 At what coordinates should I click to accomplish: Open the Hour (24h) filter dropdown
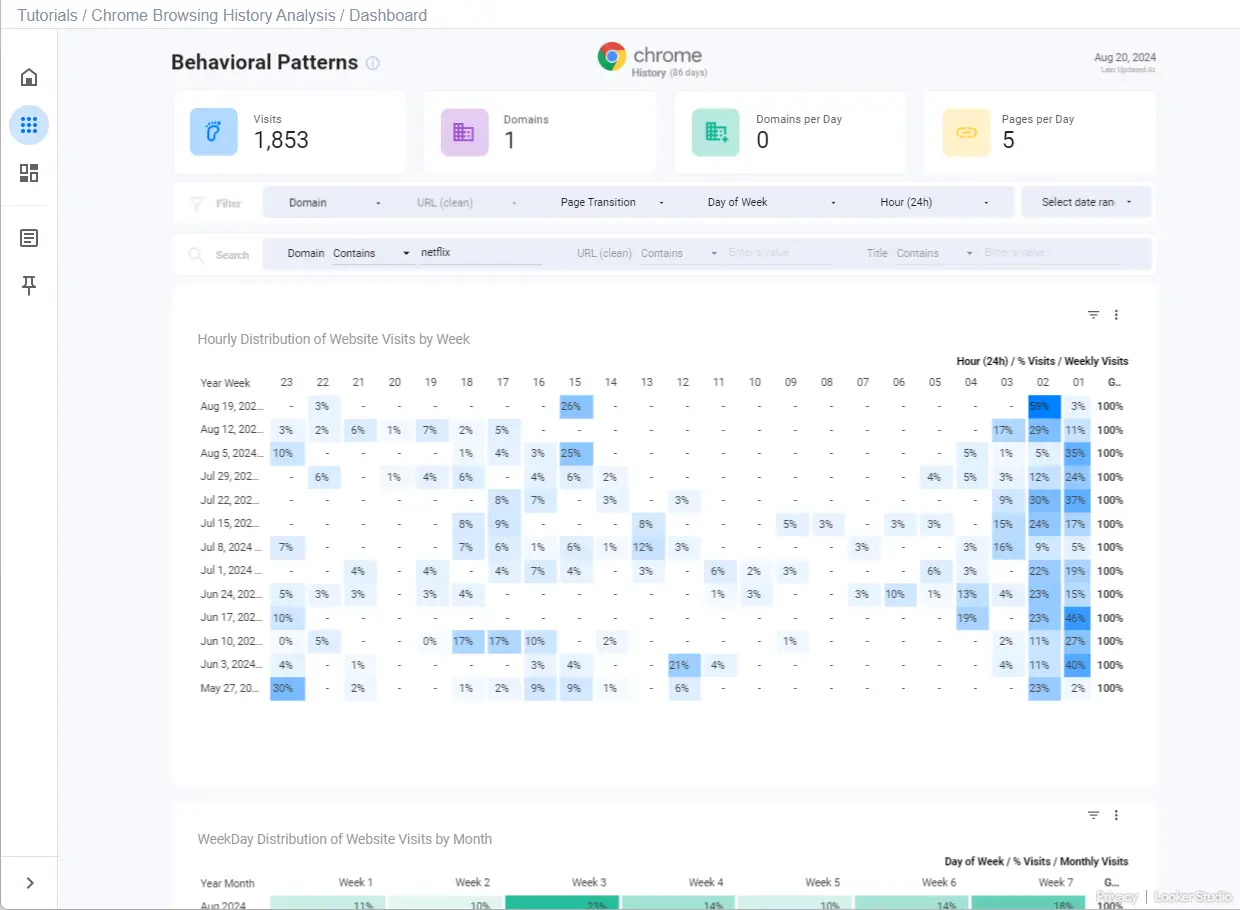click(x=934, y=202)
